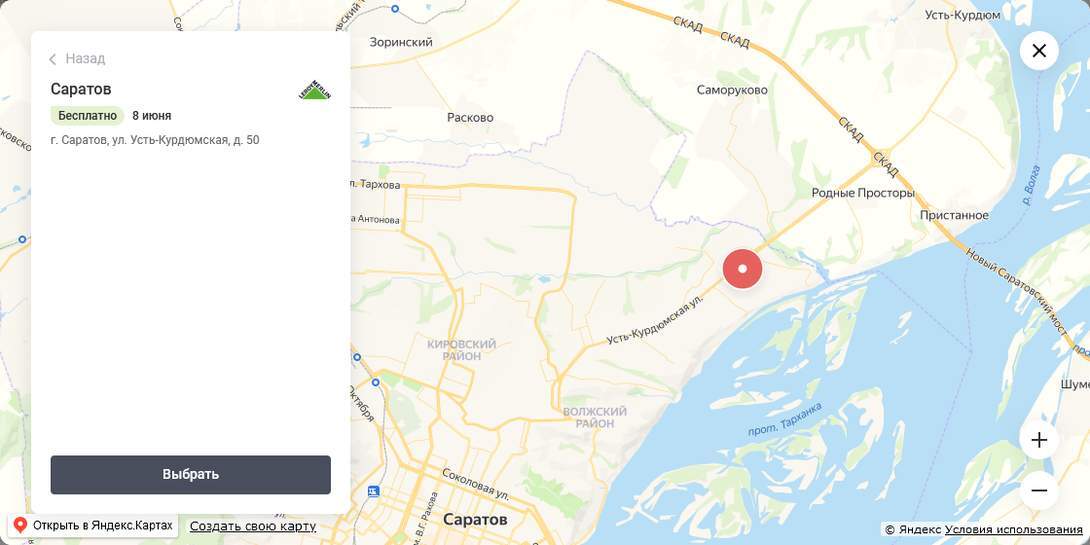The width and height of the screenshot is (1090, 545).
Task: Zoom in with the plus button
Action: click(x=1039, y=440)
